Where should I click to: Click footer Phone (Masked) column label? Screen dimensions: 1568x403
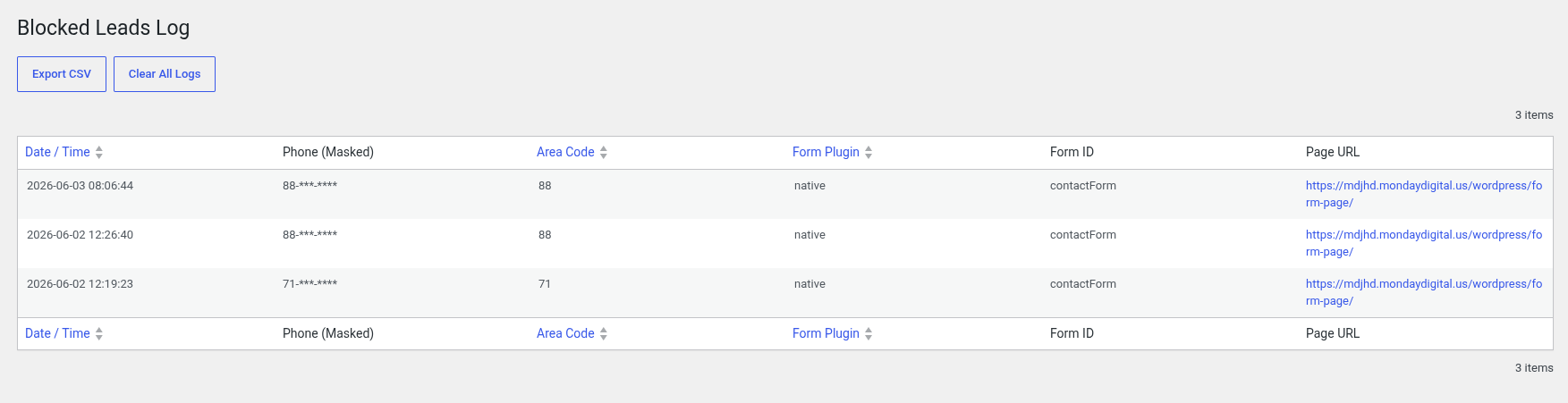pyautogui.click(x=328, y=333)
